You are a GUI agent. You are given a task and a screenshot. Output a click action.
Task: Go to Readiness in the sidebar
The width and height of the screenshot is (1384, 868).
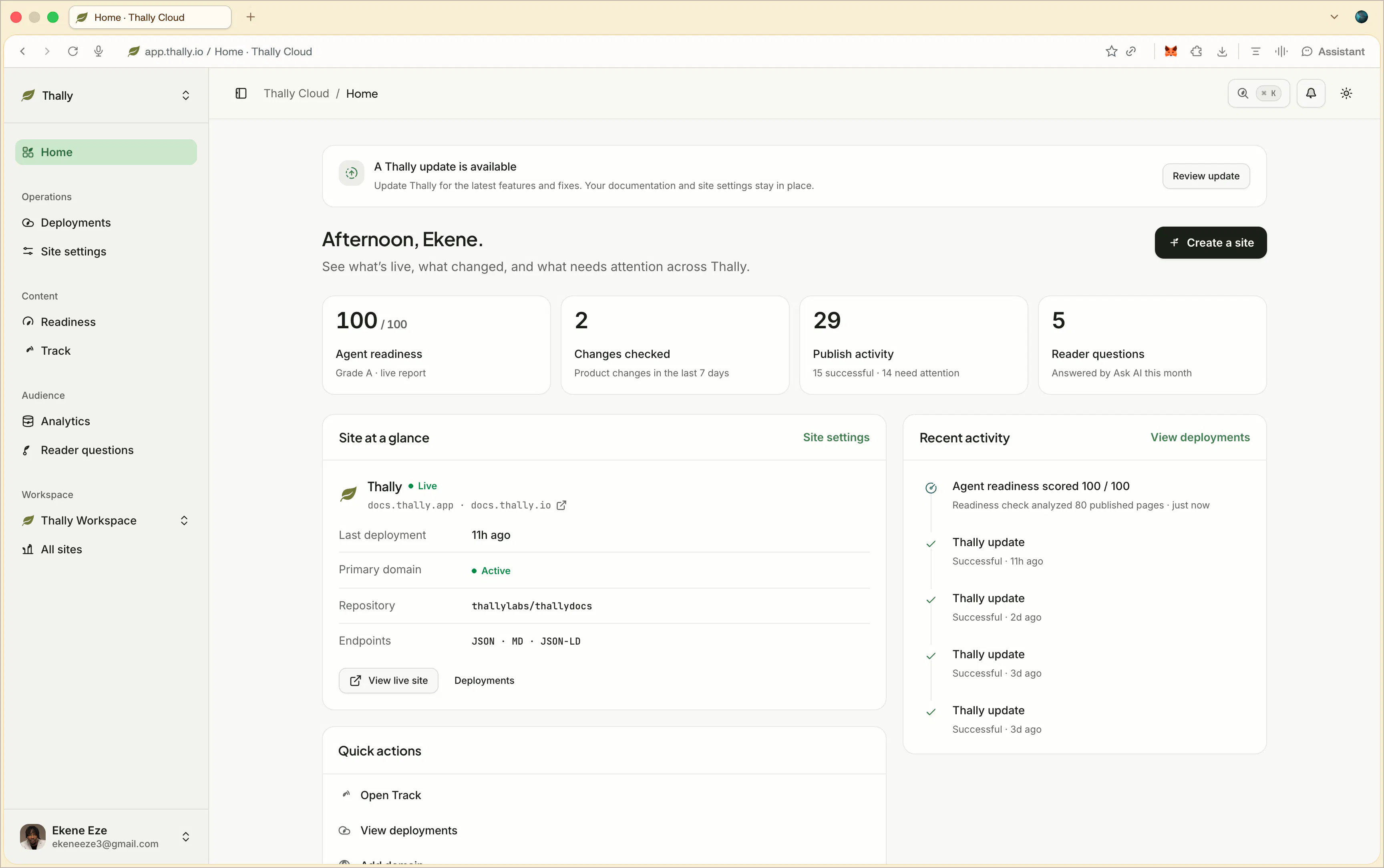point(106,322)
